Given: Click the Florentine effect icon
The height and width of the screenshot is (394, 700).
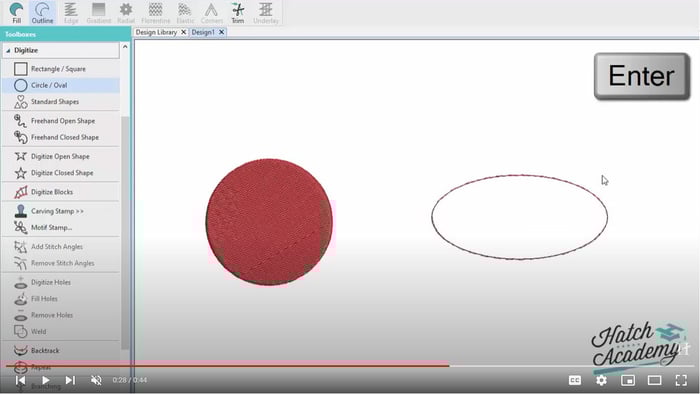Looking at the screenshot, I should pyautogui.click(x=155, y=12).
